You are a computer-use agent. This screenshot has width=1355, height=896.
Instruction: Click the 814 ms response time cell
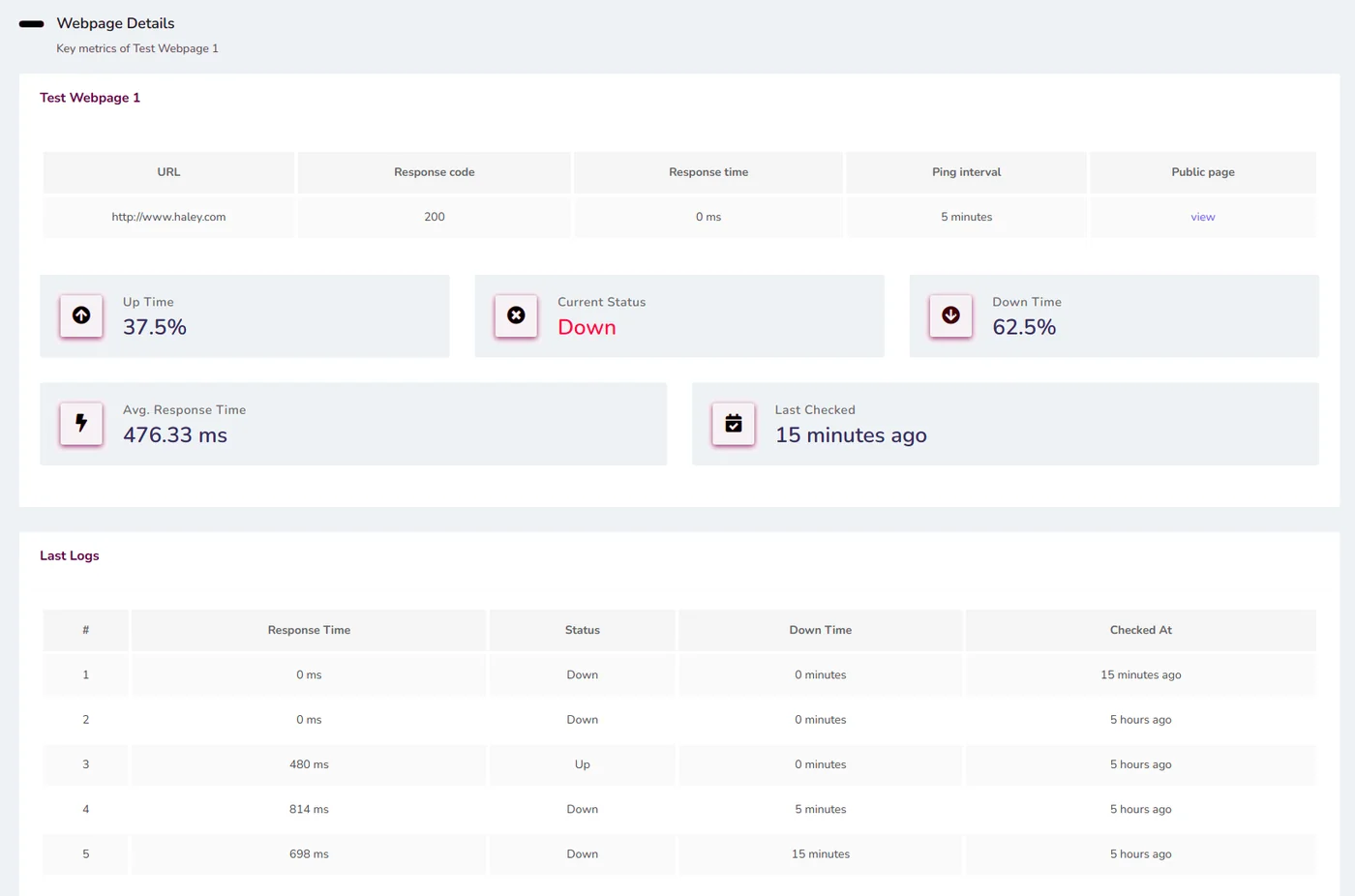309,809
